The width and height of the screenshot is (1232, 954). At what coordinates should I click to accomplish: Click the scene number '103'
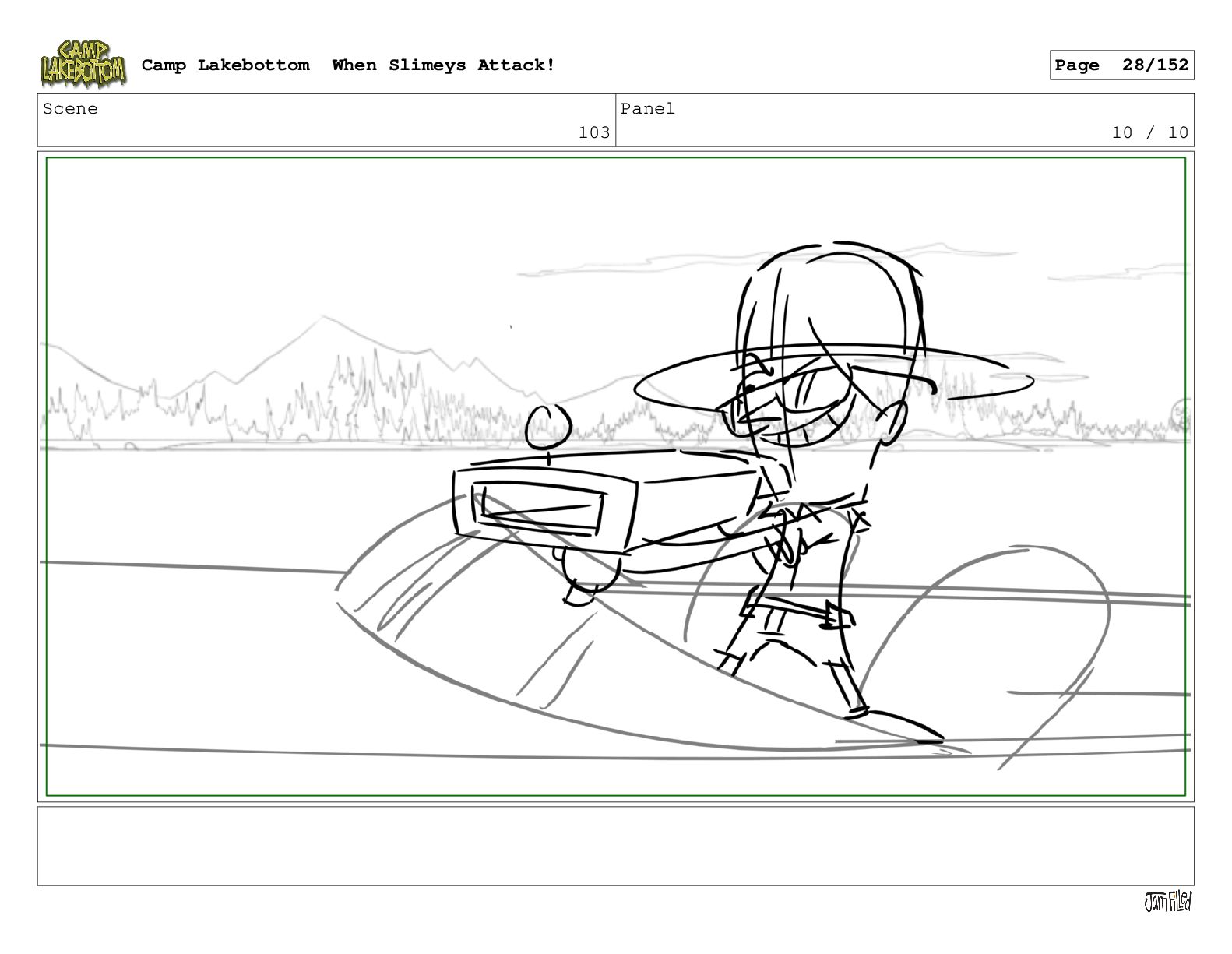click(594, 132)
